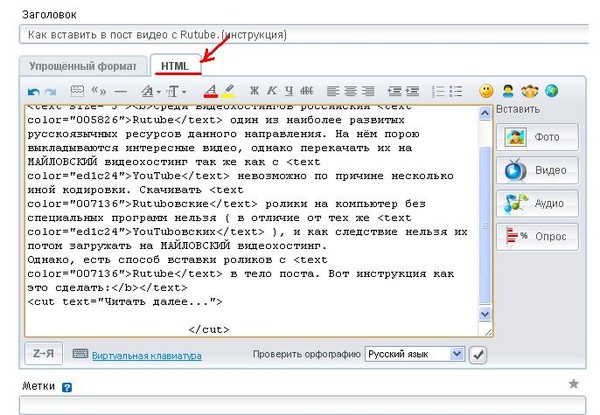Viewport: 600px width, 415px height.
Task: Click editor scrollbar down arrow
Action: [x=485, y=314]
